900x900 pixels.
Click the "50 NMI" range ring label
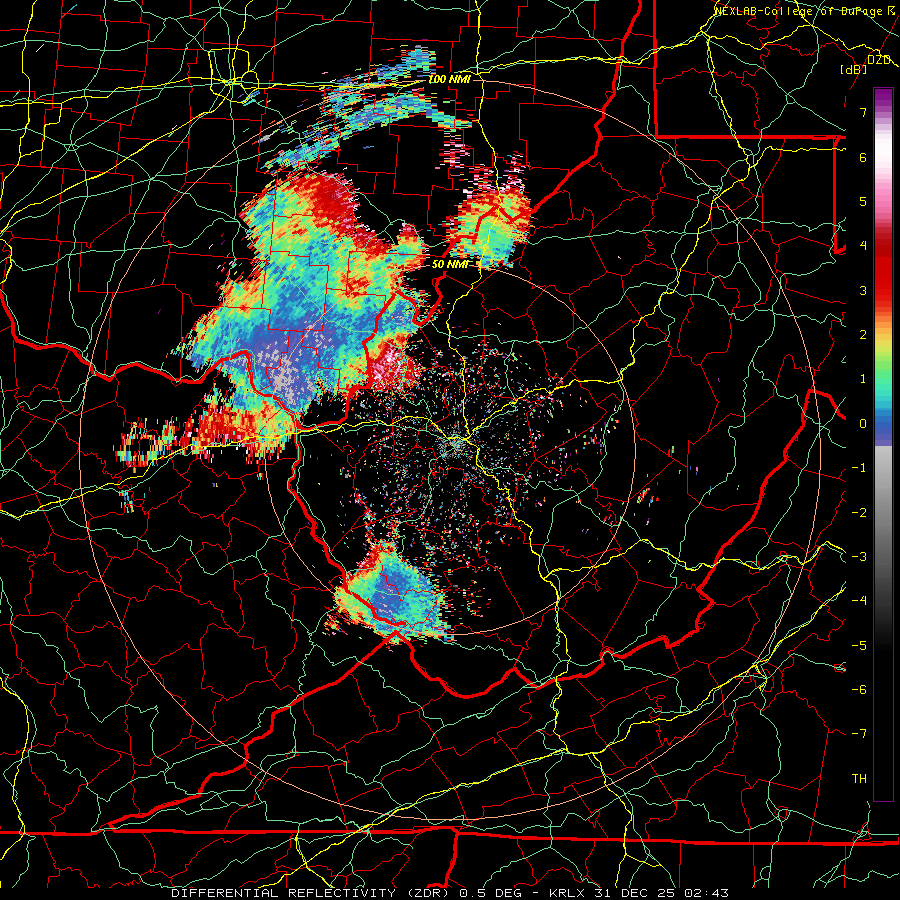point(450,264)
